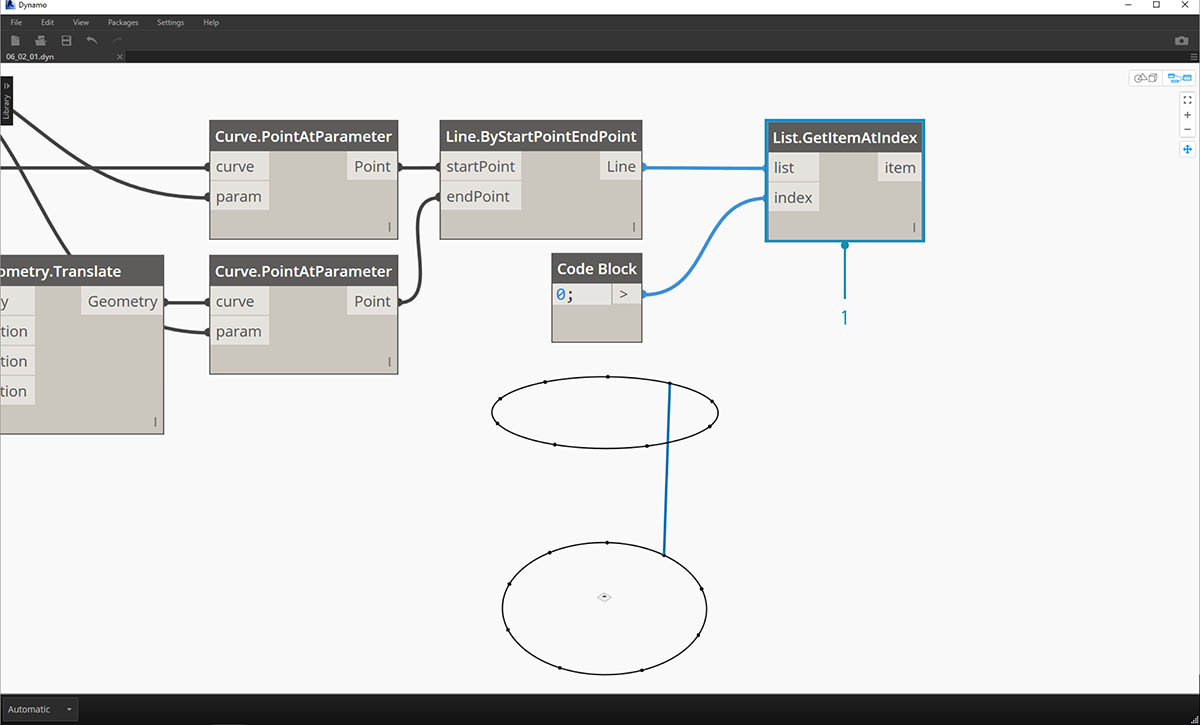
Task: Zoom out with the minus icon
Action: pos(1187,129)
